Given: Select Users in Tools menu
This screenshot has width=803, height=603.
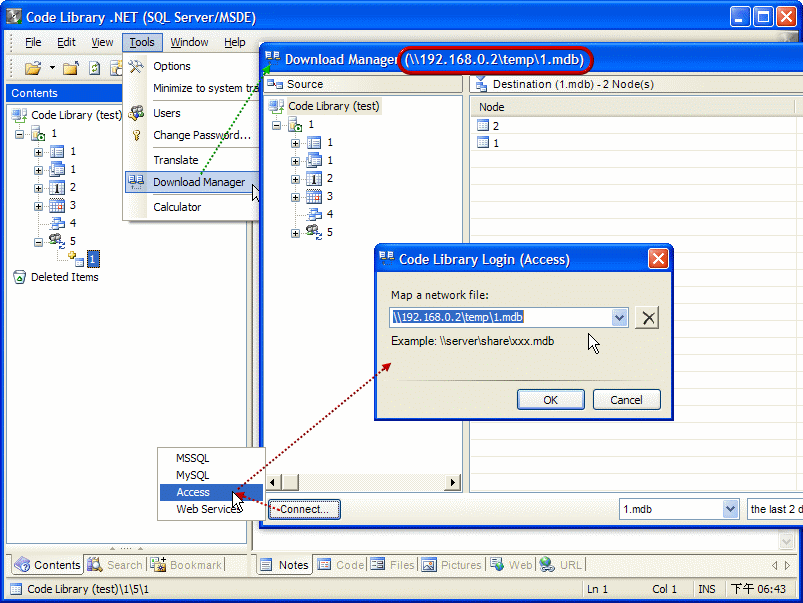Looking at the screenshot, I should 166,113.
